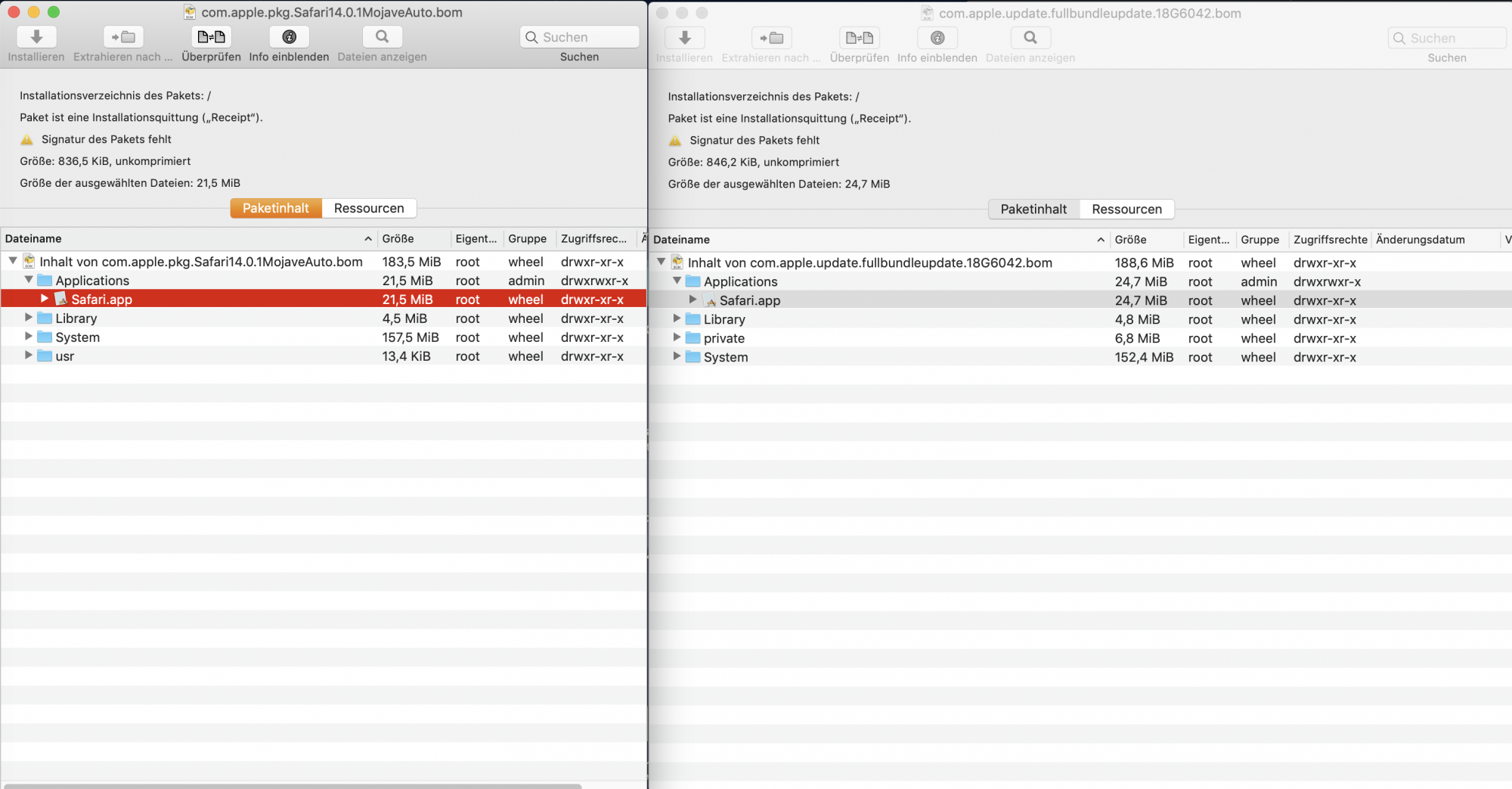The height and width of the screenshot is (789, 1512).
Task: Sort by Größe column in Safari14.0.1MojaveAuto window
Action: [x=414, y=239]
